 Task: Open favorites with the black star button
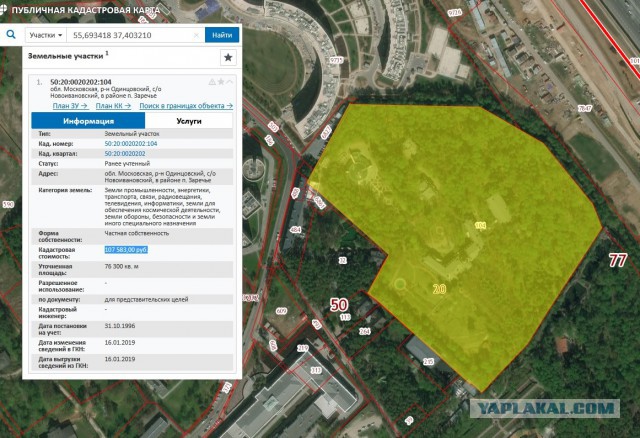click(x=228, y=58)
